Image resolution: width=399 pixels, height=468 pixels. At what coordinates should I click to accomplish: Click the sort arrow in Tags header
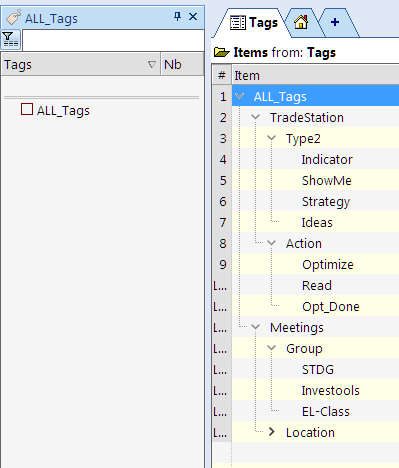(152, 64)
